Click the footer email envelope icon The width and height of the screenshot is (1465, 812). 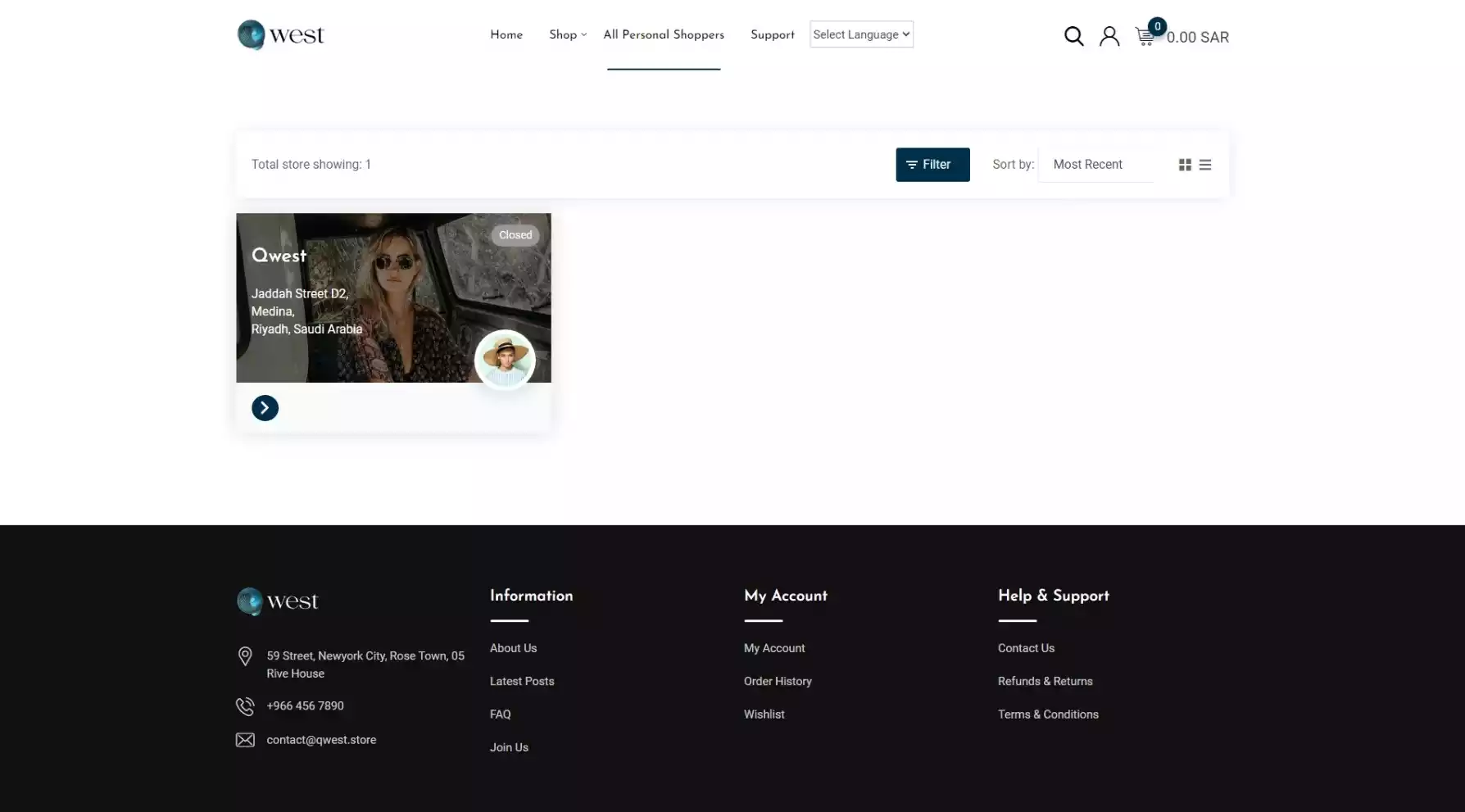coord(245,740)
